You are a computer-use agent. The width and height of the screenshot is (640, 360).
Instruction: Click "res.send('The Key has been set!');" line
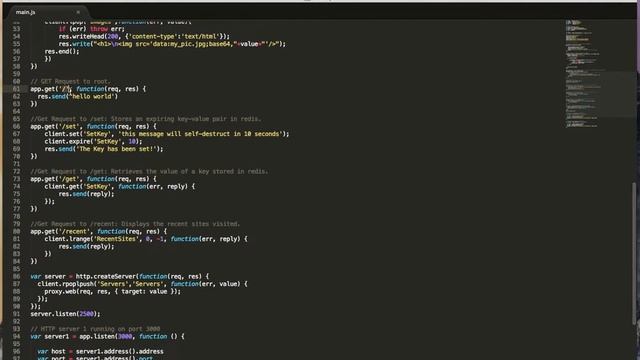pyautogui.click(x=104, y=149)
